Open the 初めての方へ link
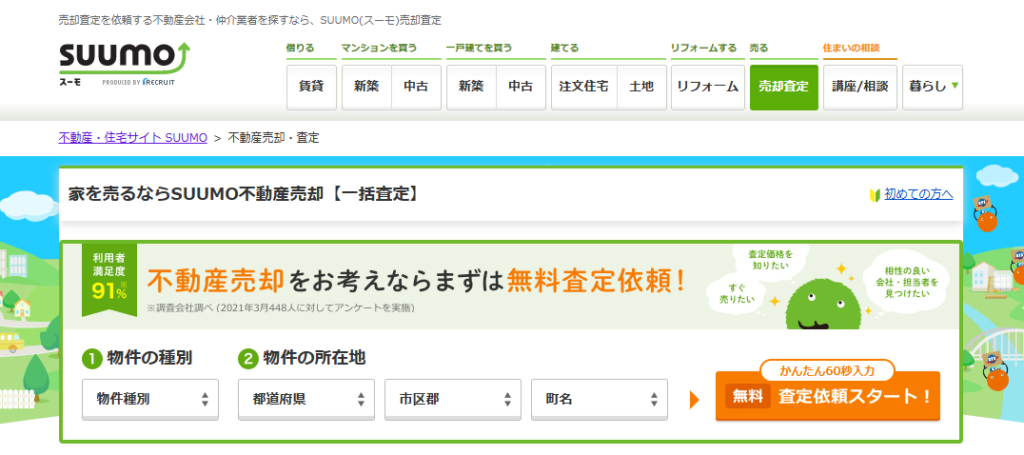Viewport: 1024px width, 455px height. 918,194
